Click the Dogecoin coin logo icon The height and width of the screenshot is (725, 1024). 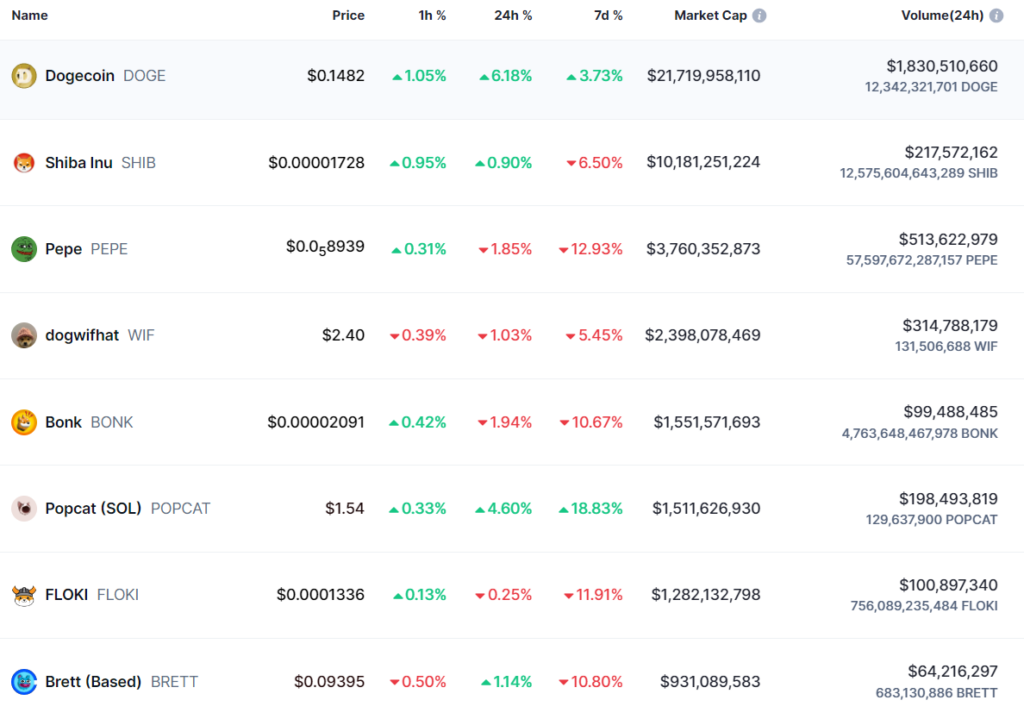coord(24,76)
